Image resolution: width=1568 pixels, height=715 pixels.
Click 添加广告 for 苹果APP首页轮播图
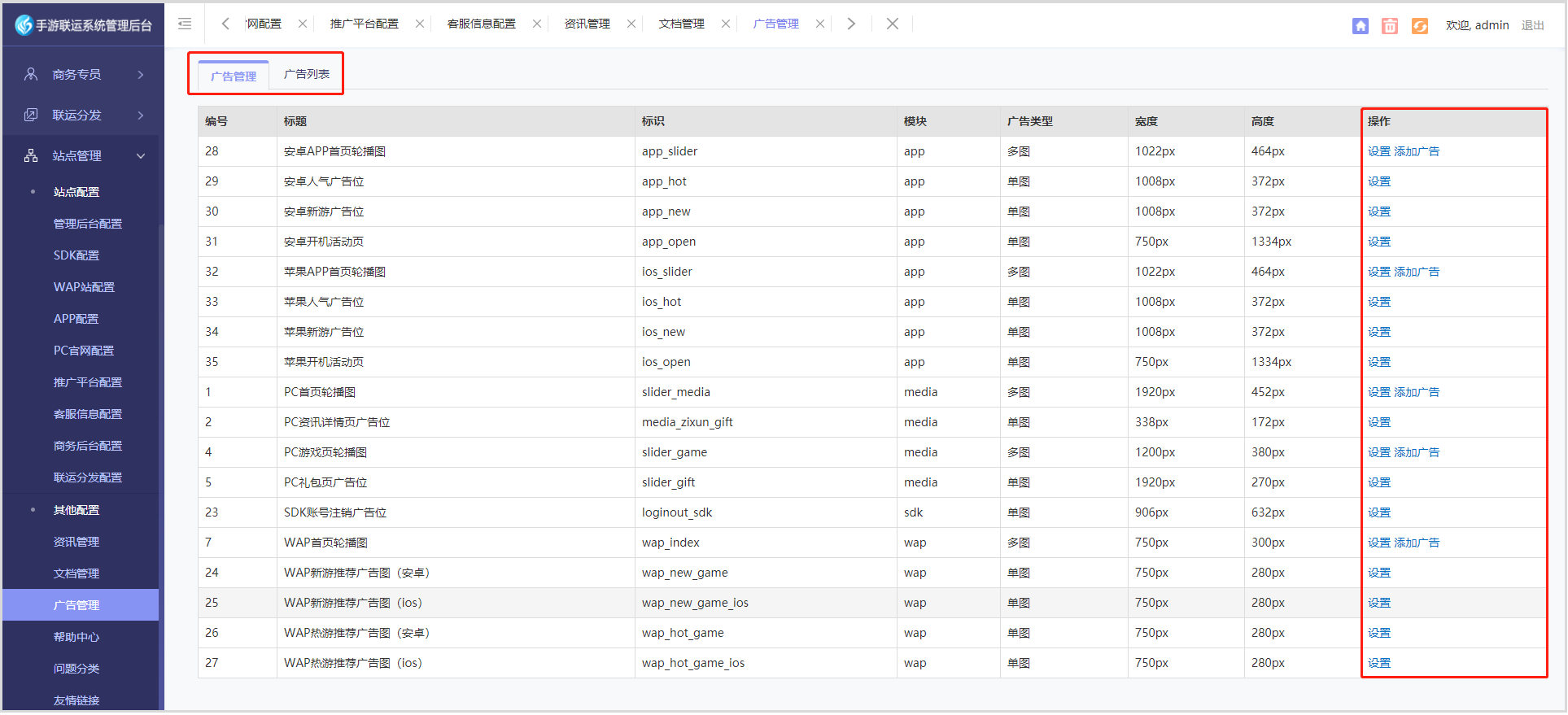1417,272
